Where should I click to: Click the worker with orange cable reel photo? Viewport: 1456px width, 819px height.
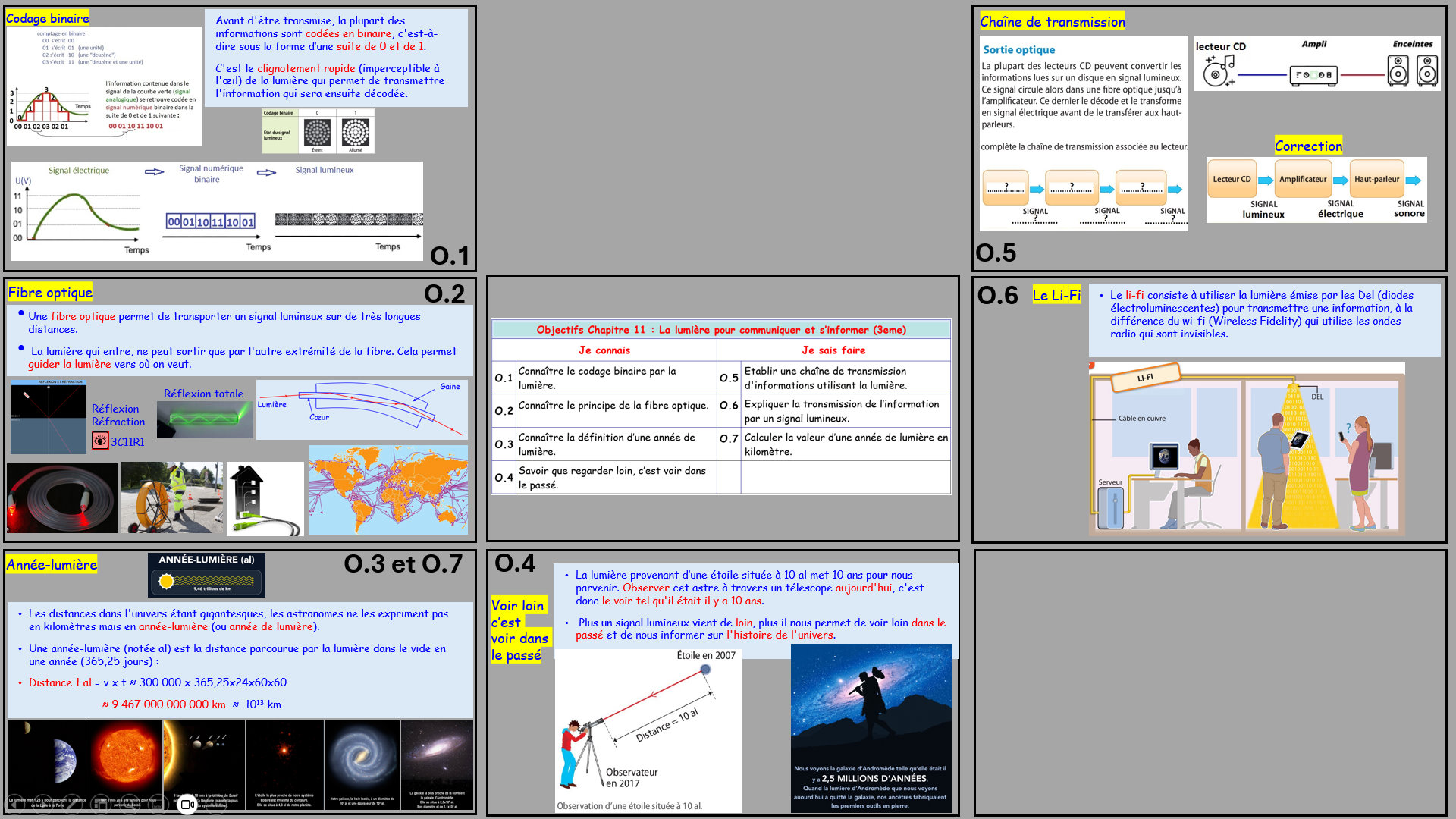click(172, 497)
